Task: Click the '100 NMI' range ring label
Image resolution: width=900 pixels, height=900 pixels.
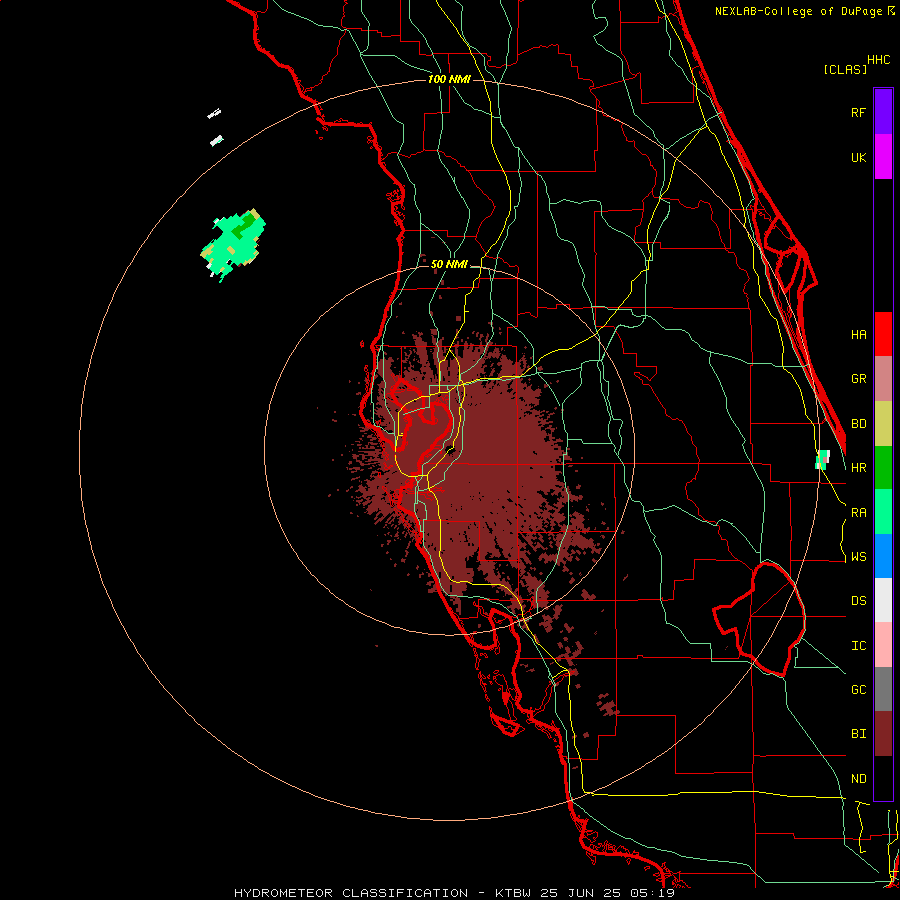Action: tap(449, 79)
